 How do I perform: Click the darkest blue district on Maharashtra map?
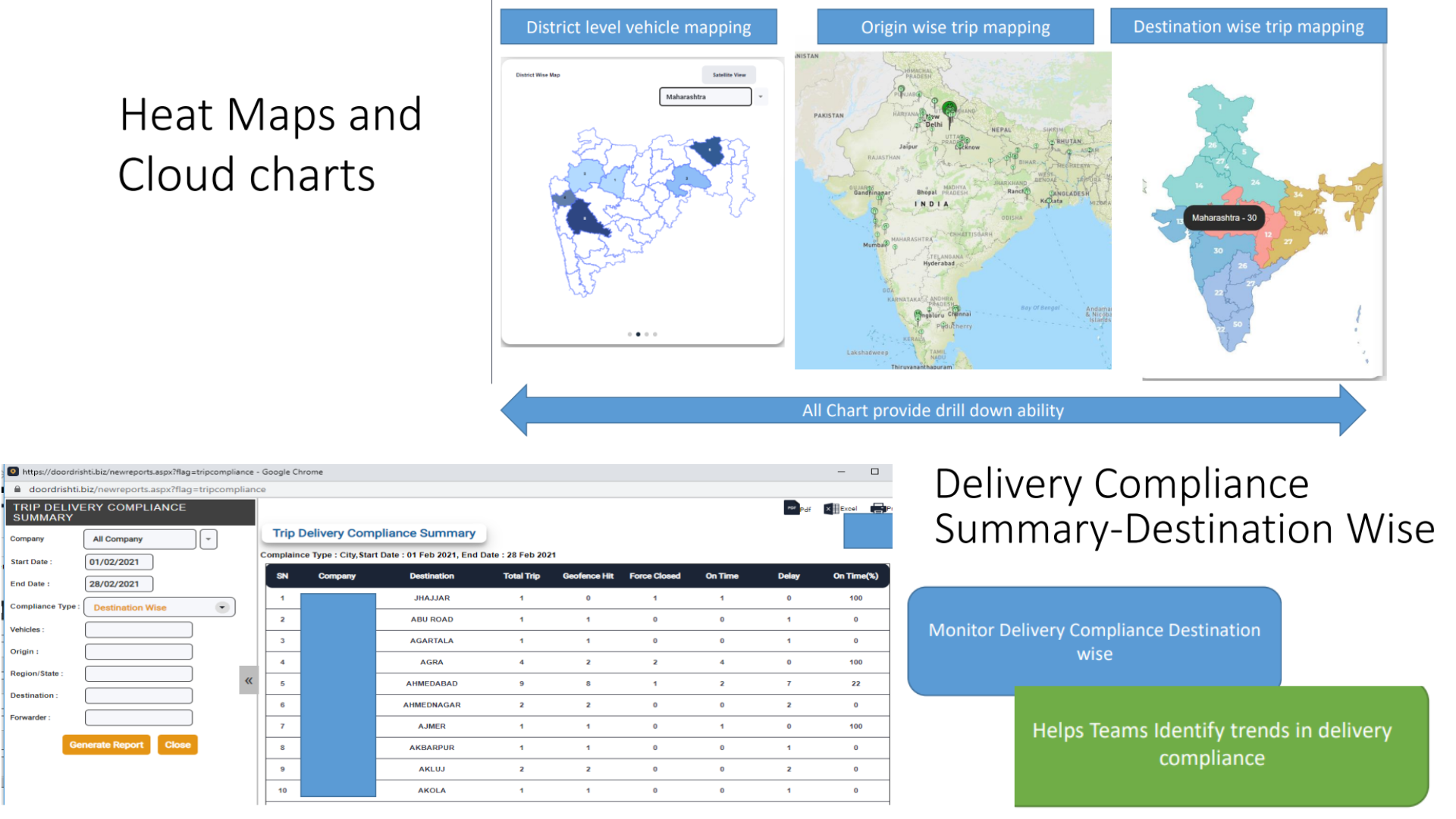(584, 218)
